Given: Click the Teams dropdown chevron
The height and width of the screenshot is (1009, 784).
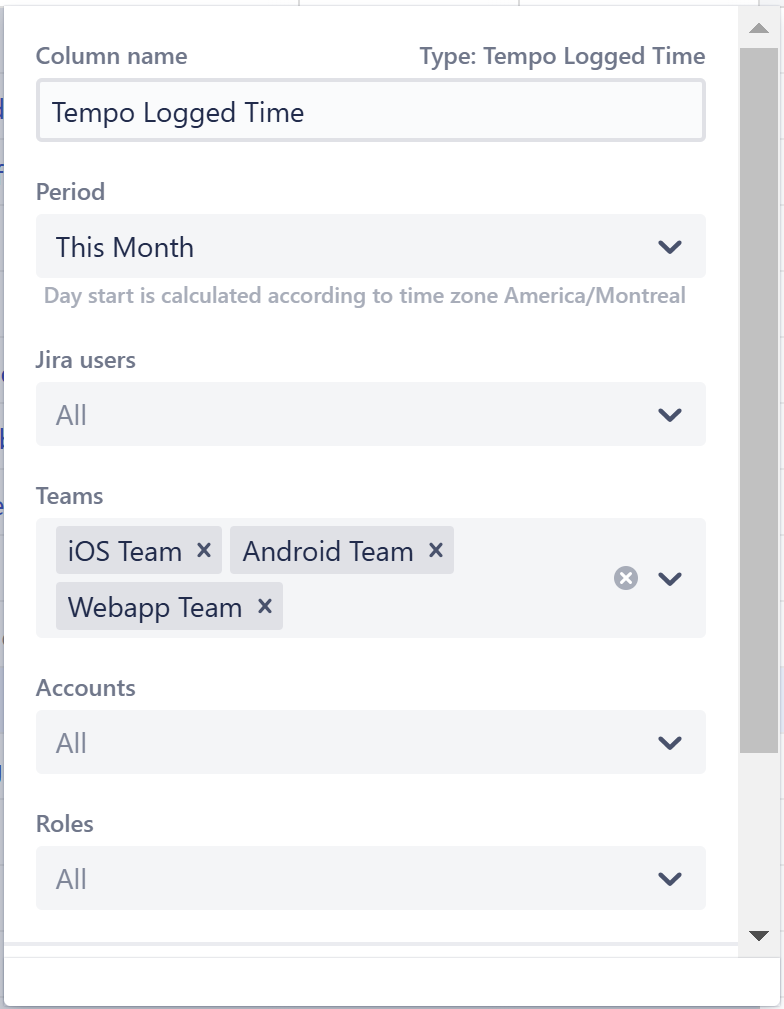Looking at the screenshot, I should click(x=670, y=578).
